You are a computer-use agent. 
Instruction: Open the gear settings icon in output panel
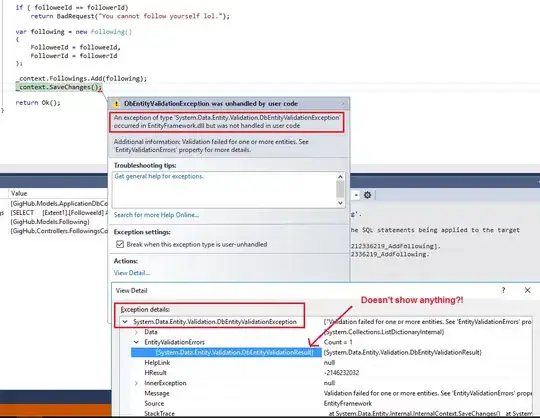click(367, 195)
